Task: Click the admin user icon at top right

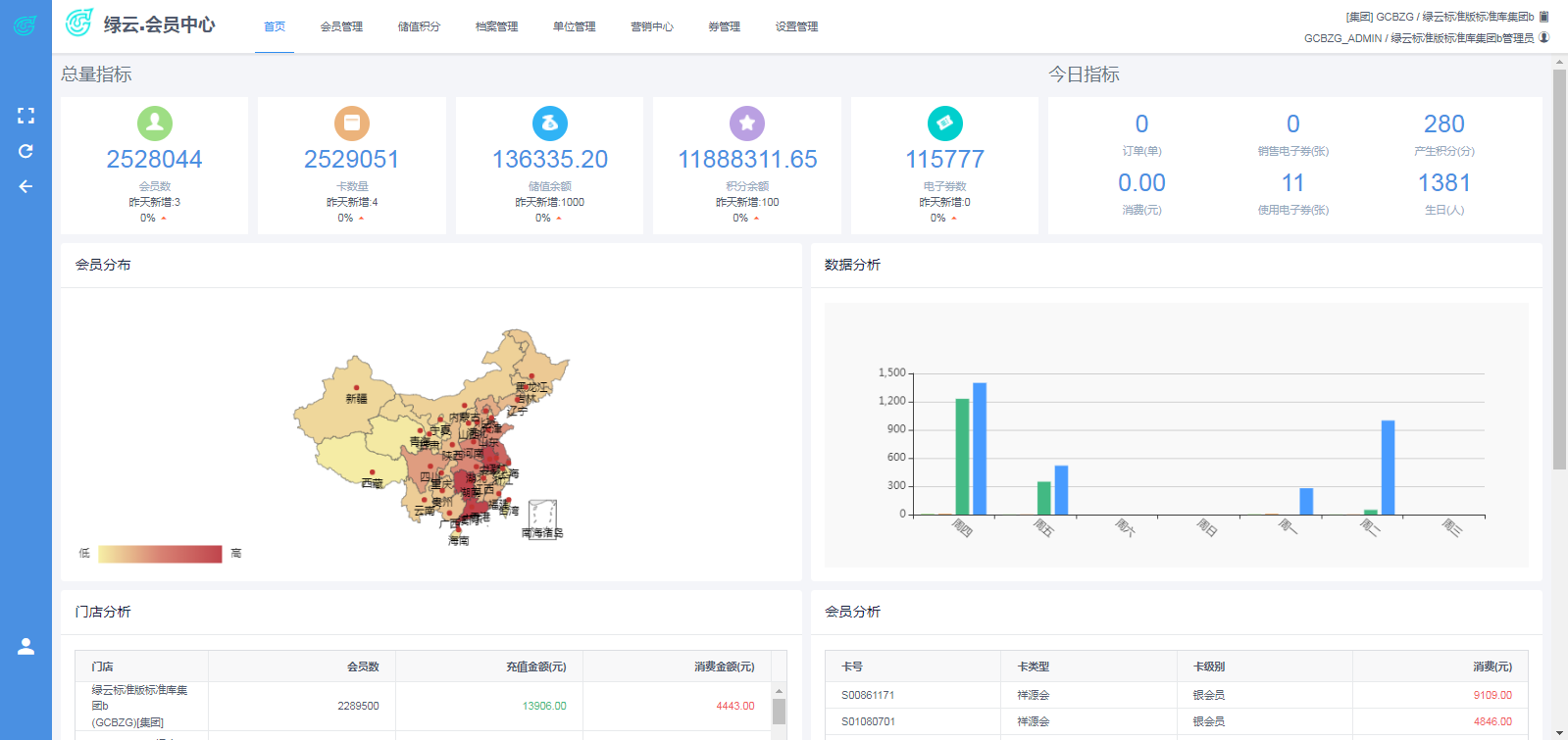Action: tap(1544, 38)
